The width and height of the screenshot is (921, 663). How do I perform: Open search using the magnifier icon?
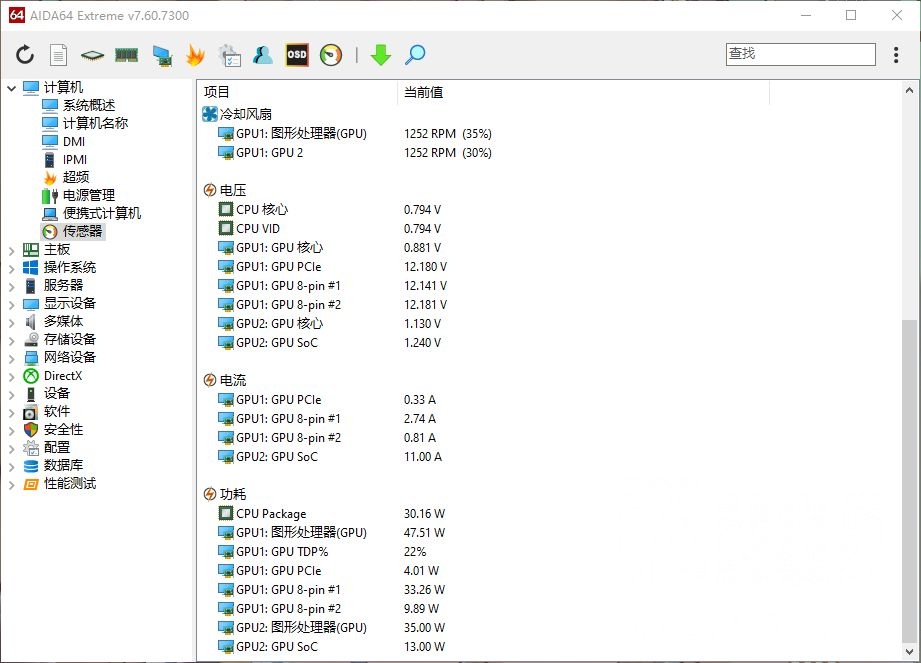[413, 55]
